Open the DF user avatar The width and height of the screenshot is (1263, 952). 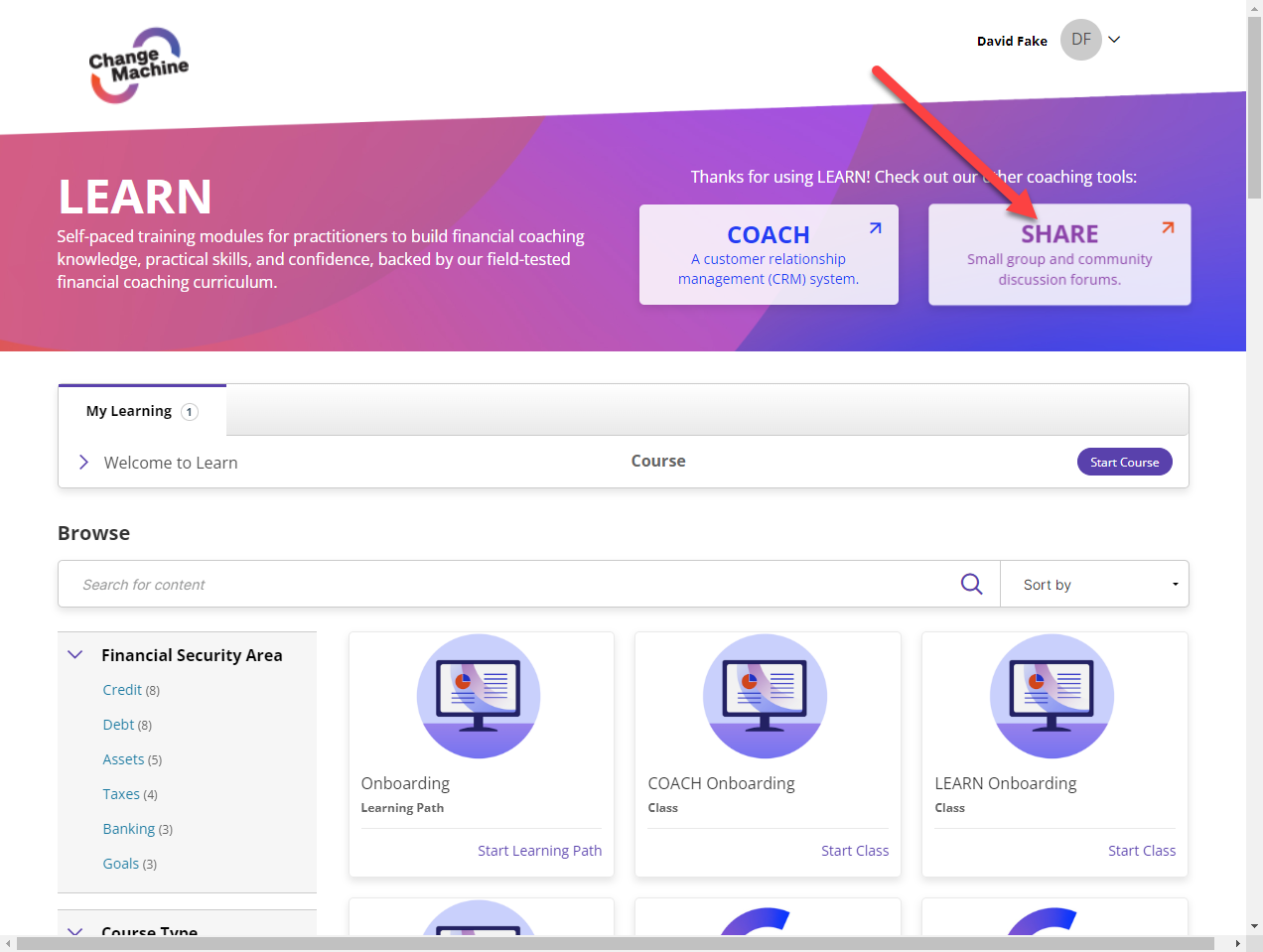pos(1081,40)
